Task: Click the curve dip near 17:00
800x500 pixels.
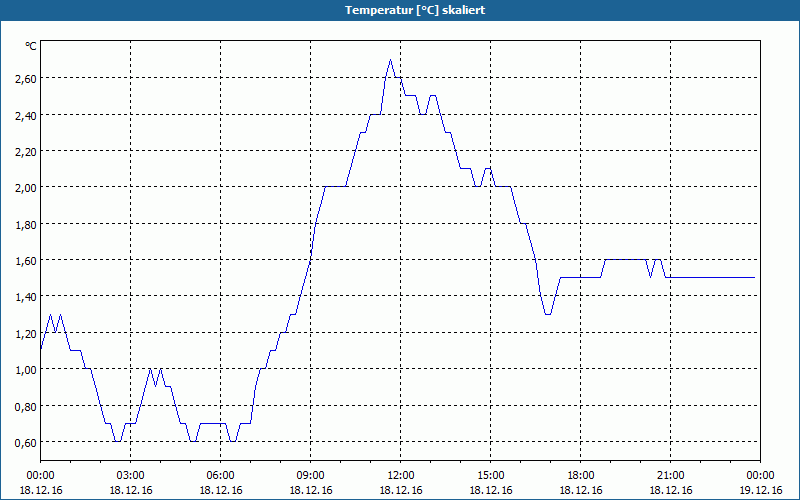Action: [x=548, y=314]
